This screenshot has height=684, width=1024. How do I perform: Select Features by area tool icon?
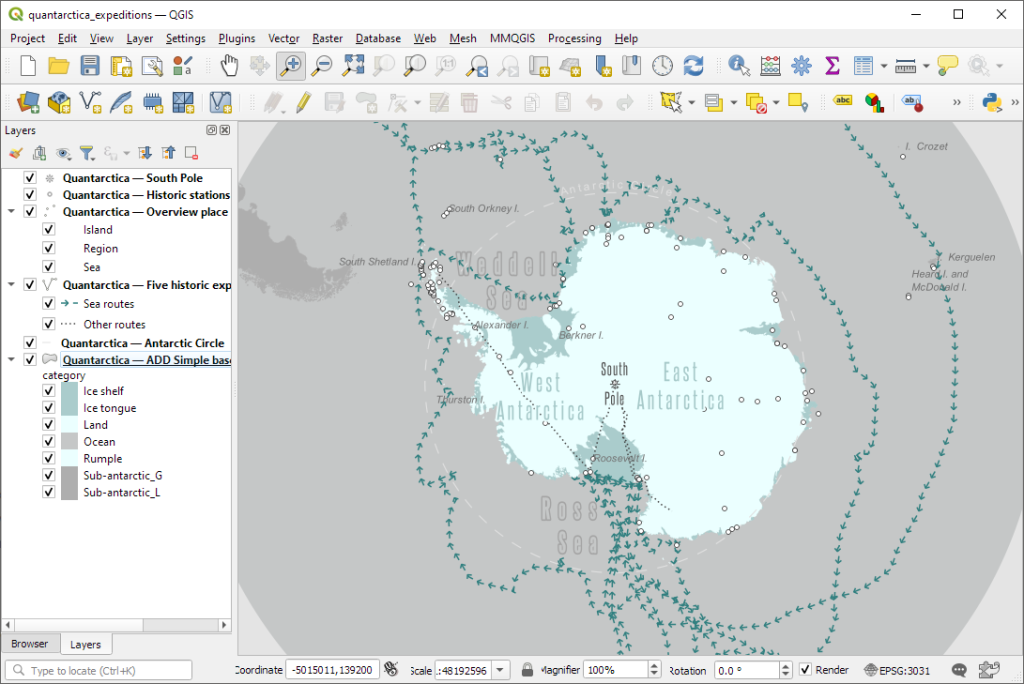671,103
